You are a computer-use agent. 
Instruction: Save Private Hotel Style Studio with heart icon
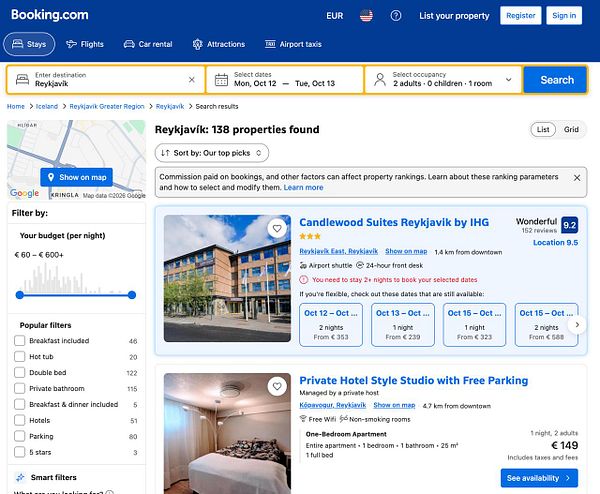[277, 386]
